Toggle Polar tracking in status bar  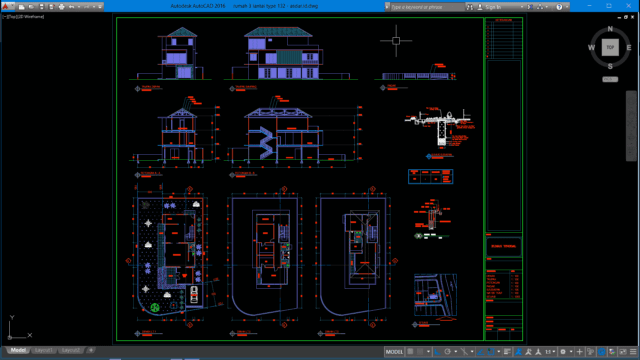(x=447, y=352)
